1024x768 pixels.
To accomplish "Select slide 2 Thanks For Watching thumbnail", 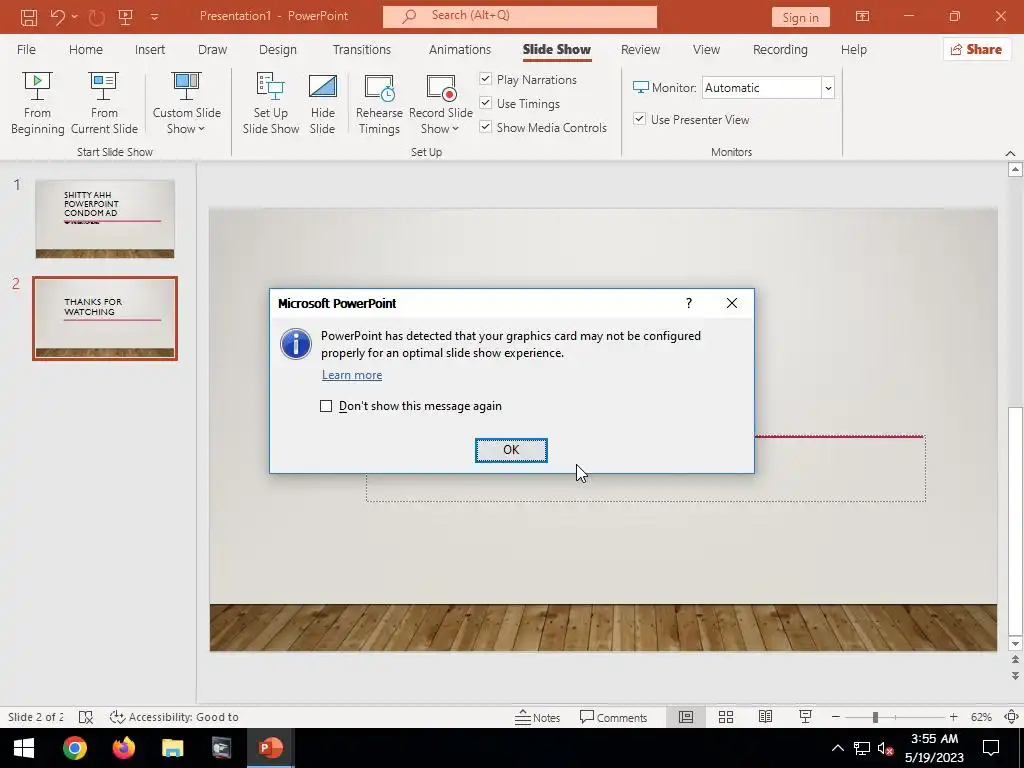I will click(104, 318).
